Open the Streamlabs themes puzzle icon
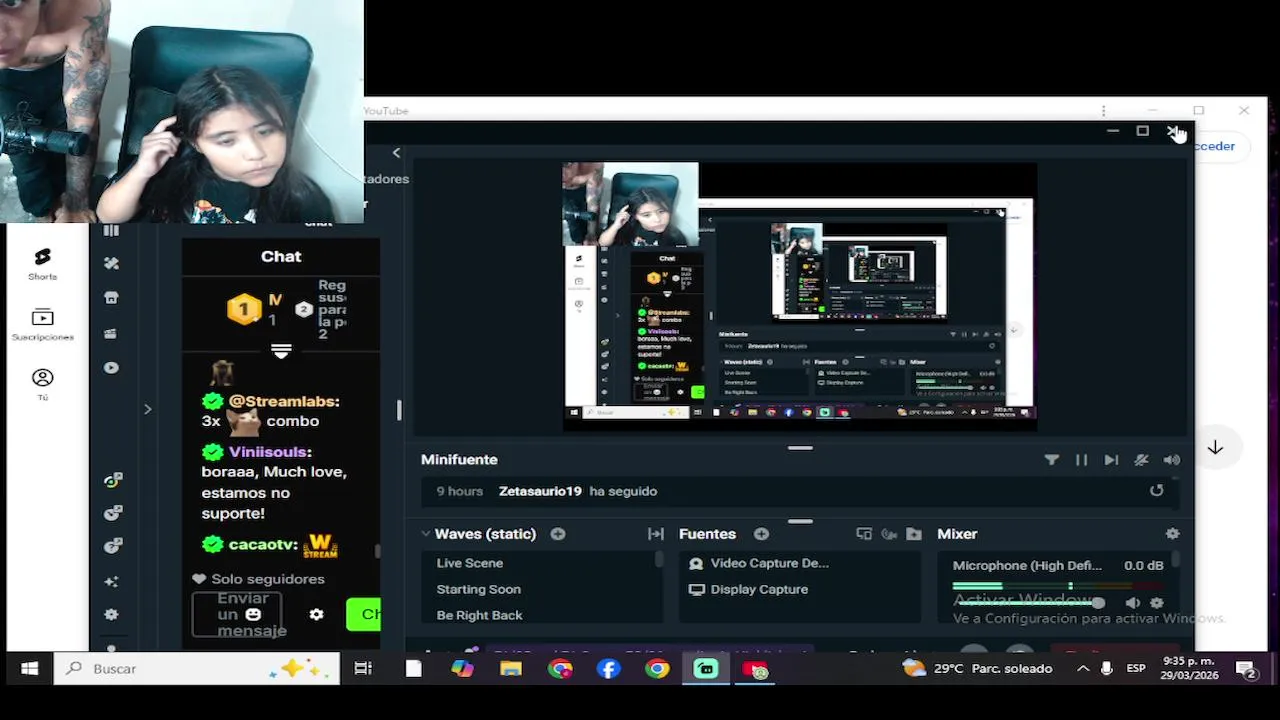The height and width of the screenshot is (720, 1280). pyautogui.click(x=111, y=263)
